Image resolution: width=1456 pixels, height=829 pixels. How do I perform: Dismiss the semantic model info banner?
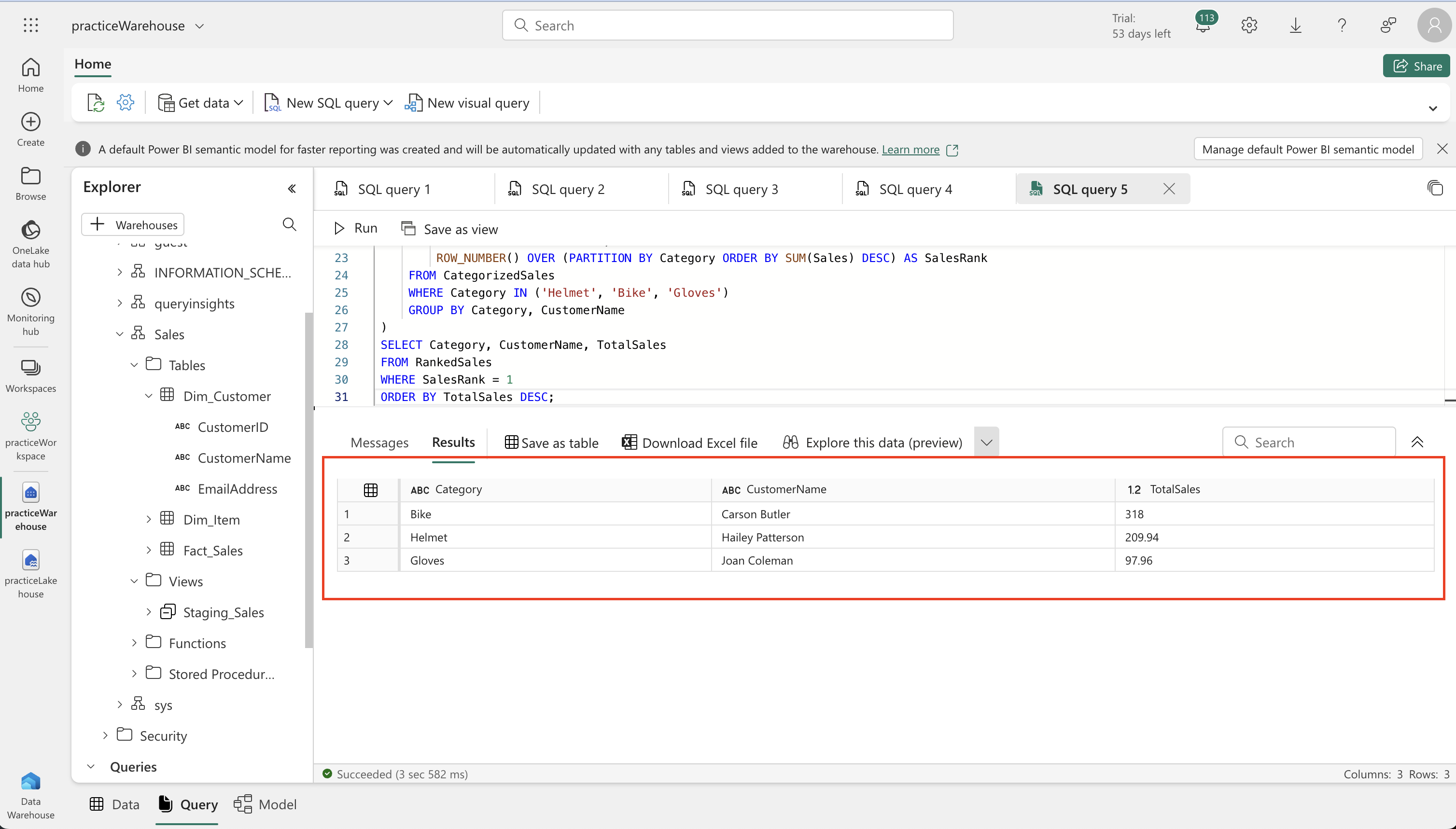click(1442, 149)
